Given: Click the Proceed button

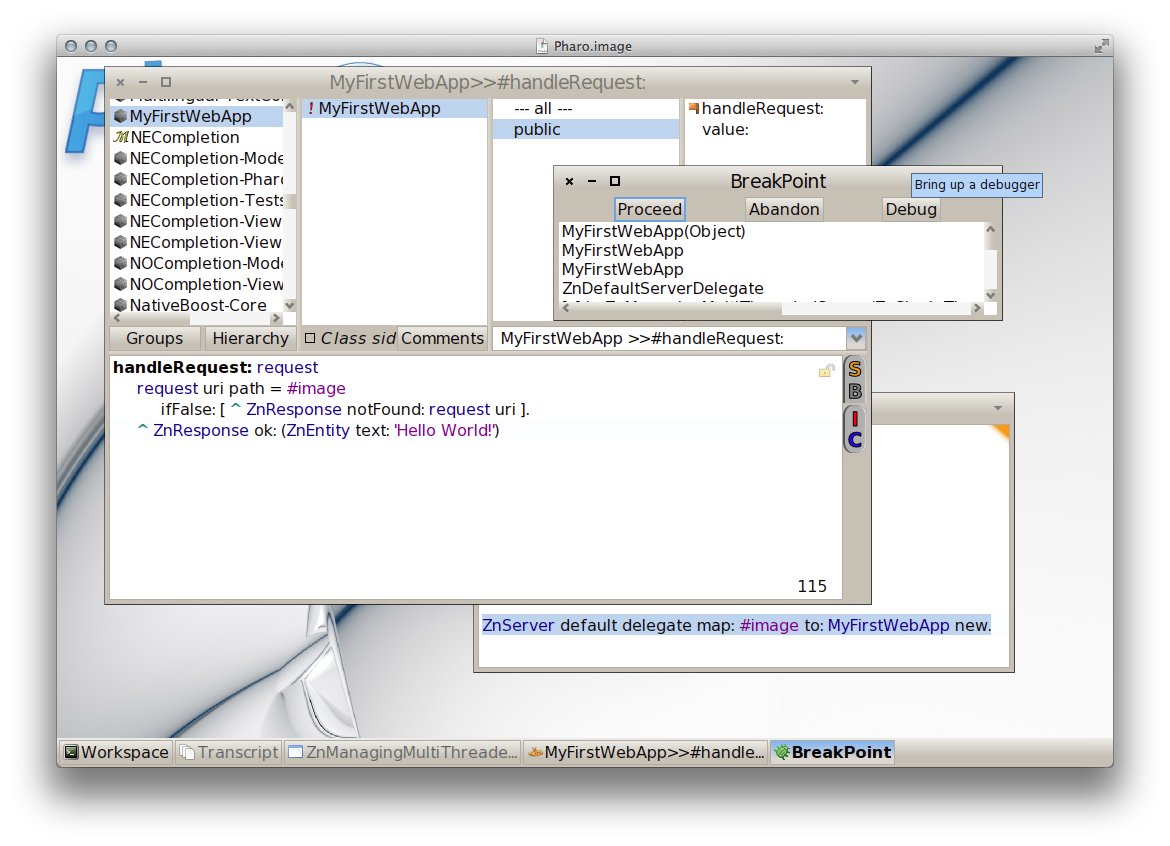Looking at the screenshot, I should click(x=650, y=210).
